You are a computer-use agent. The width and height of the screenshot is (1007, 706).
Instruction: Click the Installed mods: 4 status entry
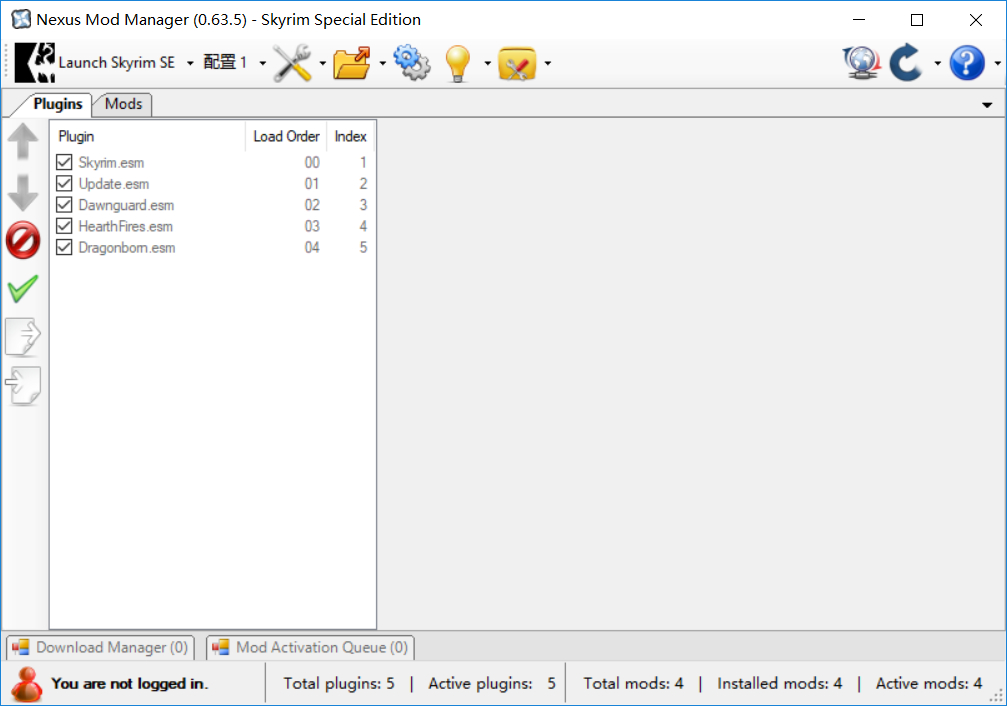point(780,684)
